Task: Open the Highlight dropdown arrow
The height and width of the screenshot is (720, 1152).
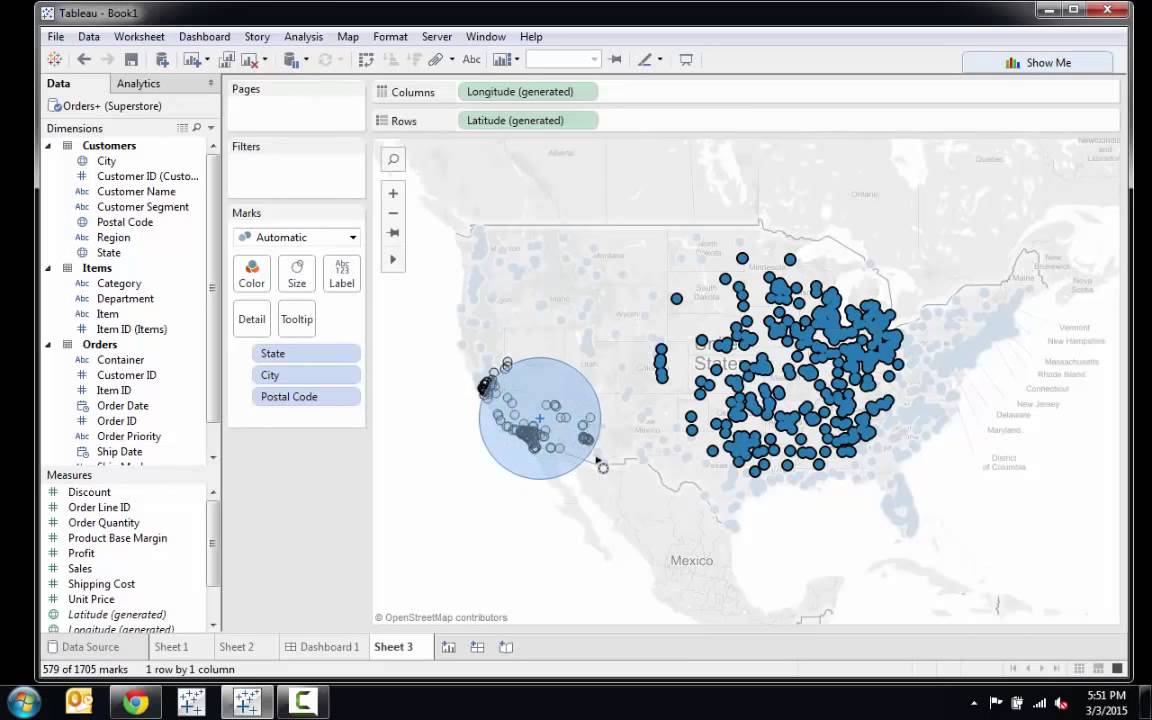Action: pos(660,60)
